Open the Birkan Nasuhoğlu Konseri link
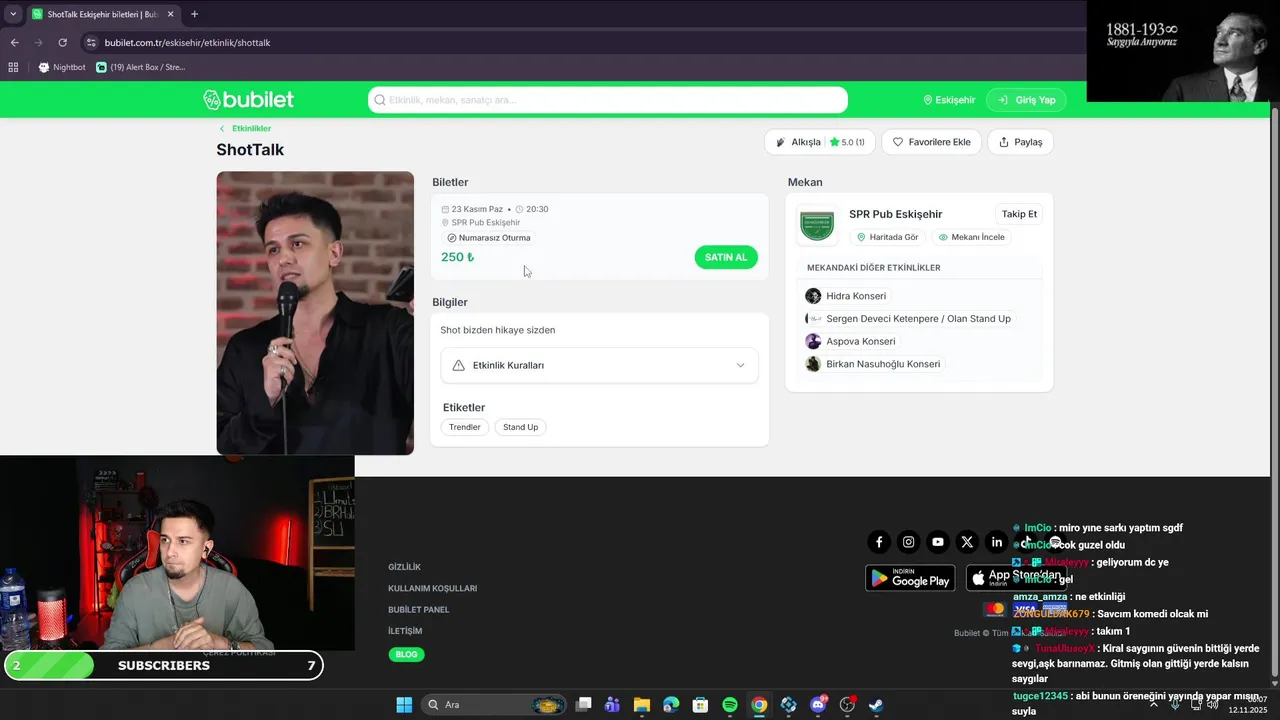 pyautogui.click(x=883, y=364)
